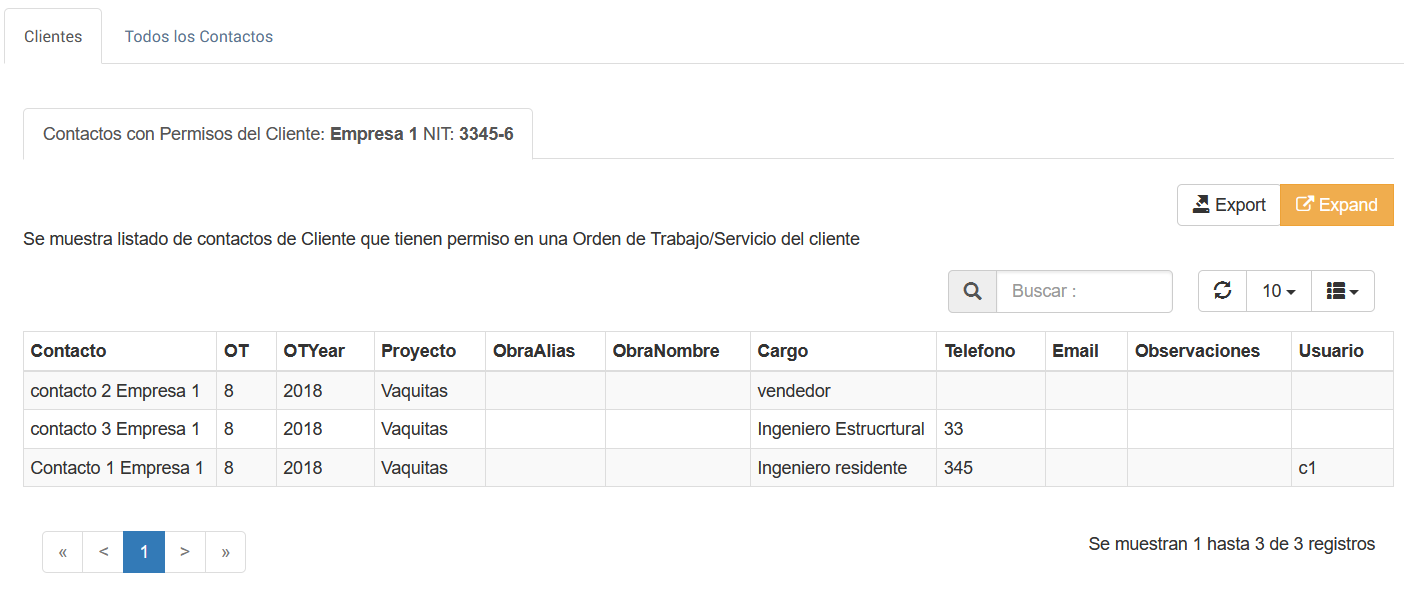Click the refresh table icon
Image resolution: width=1404 pixels, height=594 pixels.
pyautogui.click(x=1222, y=291)
